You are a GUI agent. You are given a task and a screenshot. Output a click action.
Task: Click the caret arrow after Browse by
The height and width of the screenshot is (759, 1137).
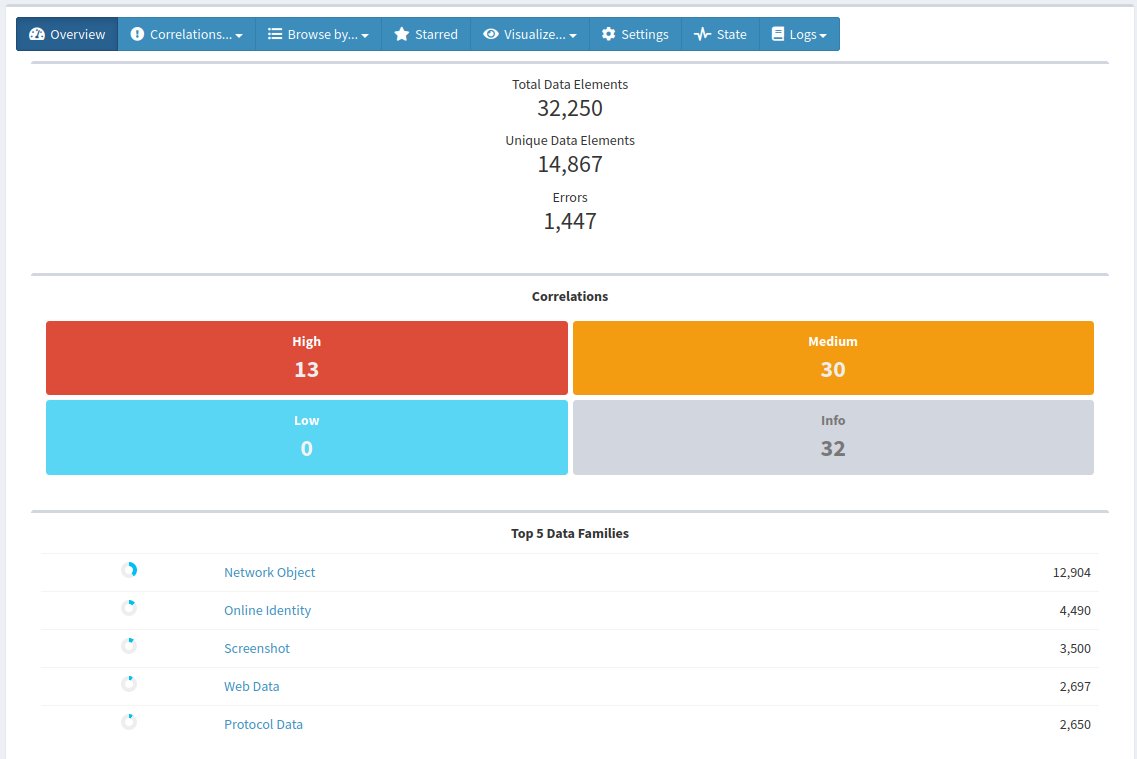pos(365,36)
